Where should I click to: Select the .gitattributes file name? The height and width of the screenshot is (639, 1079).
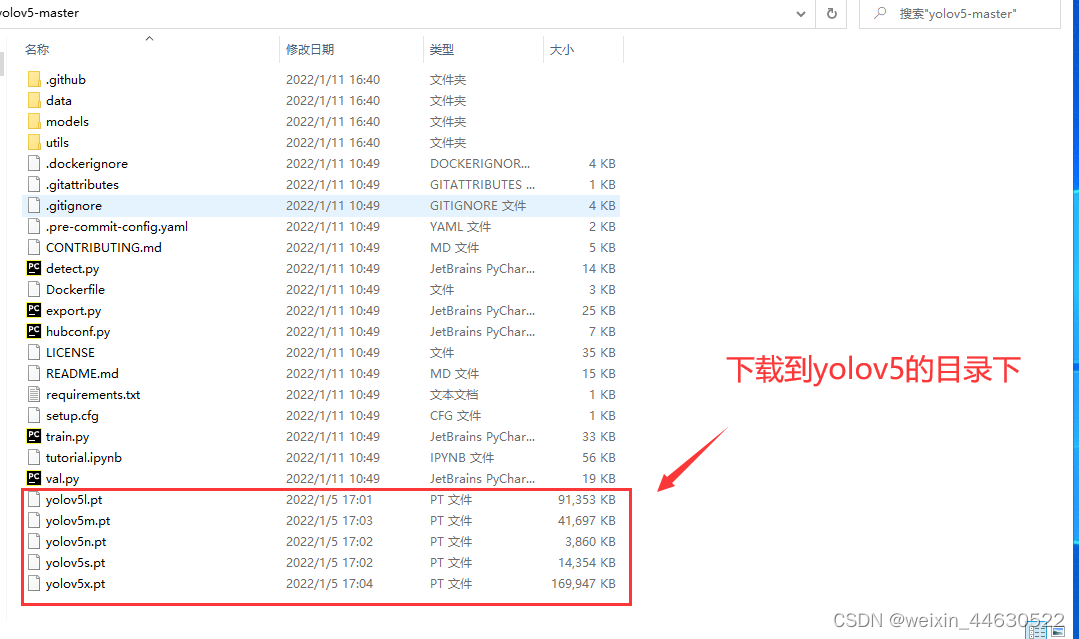(82, 184)
